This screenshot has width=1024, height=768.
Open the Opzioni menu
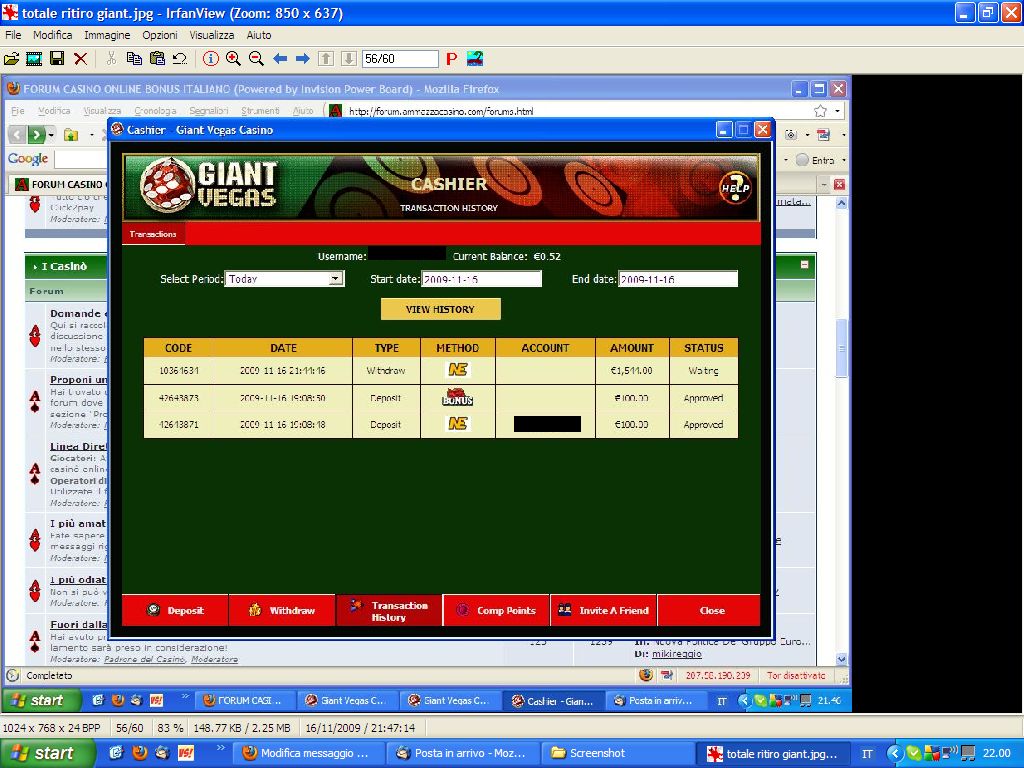coord(160,35)
